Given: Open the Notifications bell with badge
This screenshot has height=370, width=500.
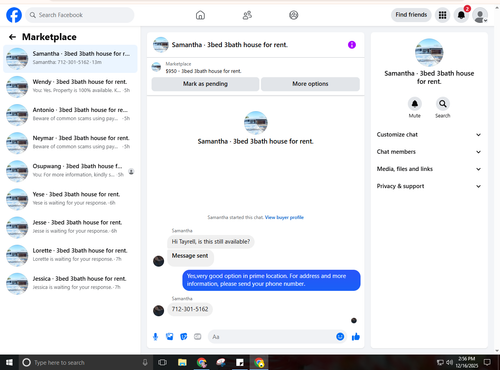Looking at the screenshot, I should pos(461,15).
